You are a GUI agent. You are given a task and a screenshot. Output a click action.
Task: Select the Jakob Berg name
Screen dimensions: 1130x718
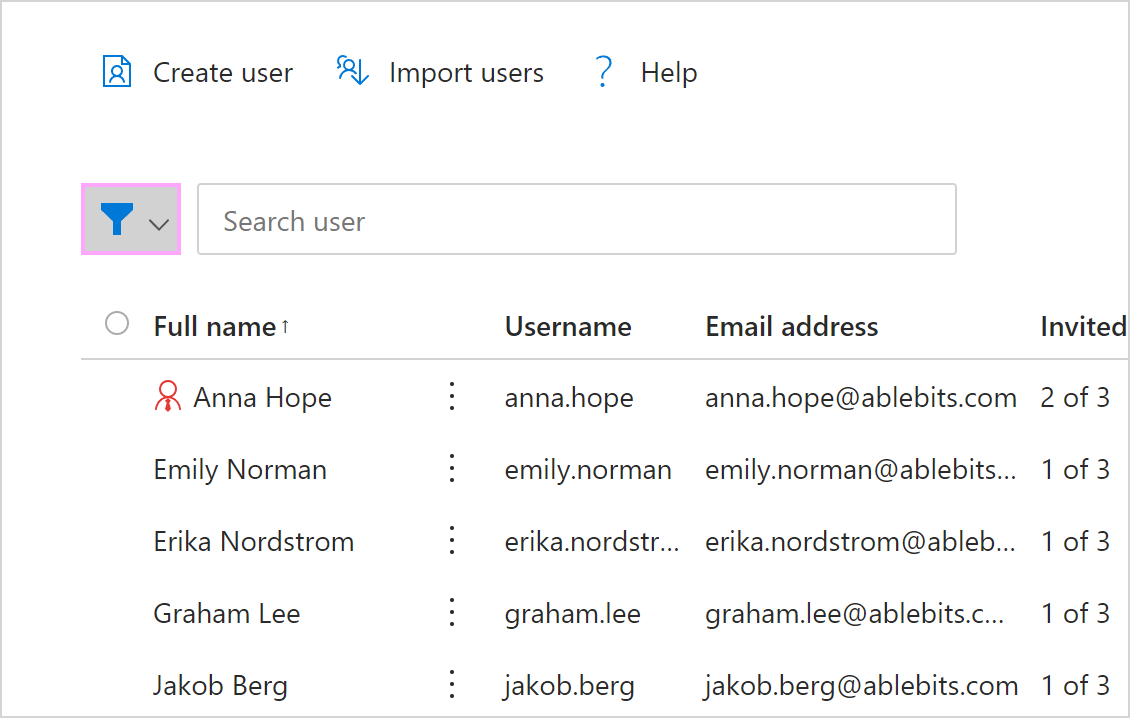click(220, 686)
